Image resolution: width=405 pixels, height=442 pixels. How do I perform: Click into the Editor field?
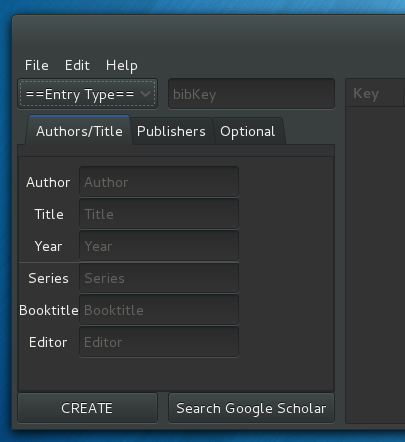pos(159,342)
